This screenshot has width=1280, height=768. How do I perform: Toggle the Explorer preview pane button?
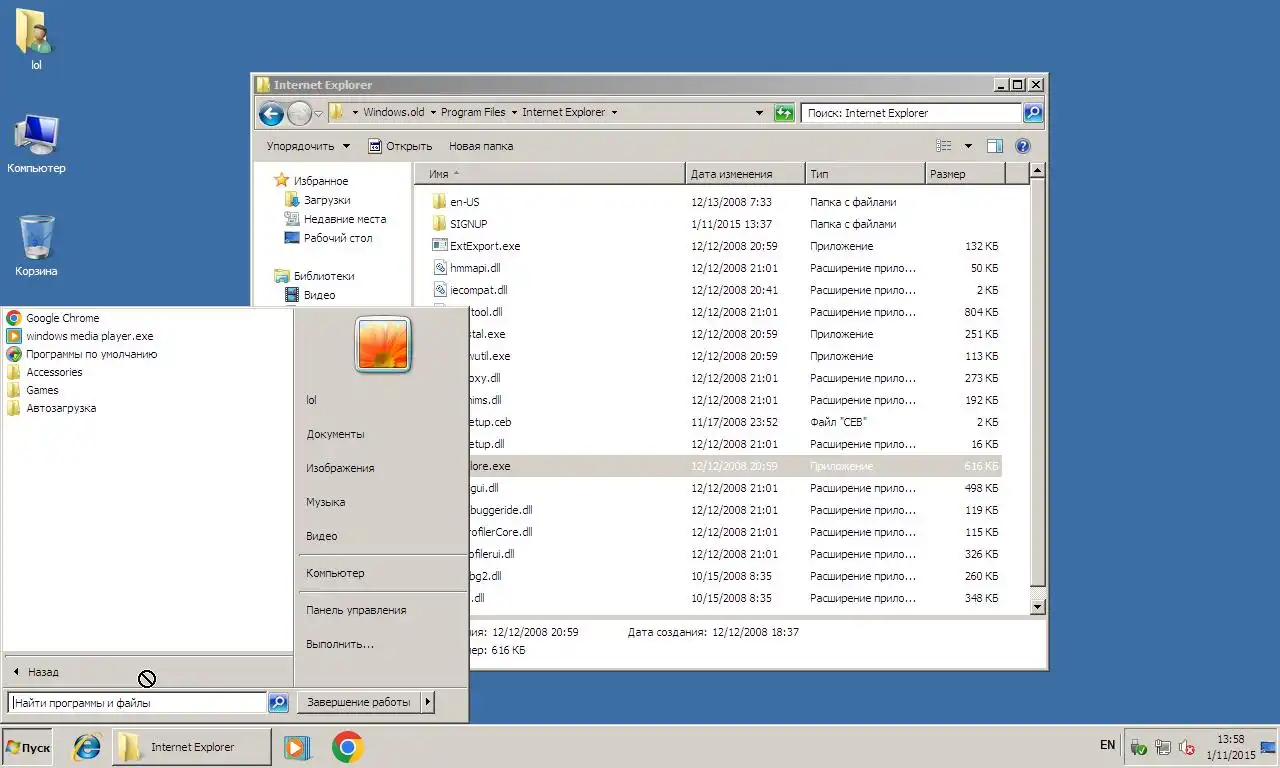tap(994, 146)
